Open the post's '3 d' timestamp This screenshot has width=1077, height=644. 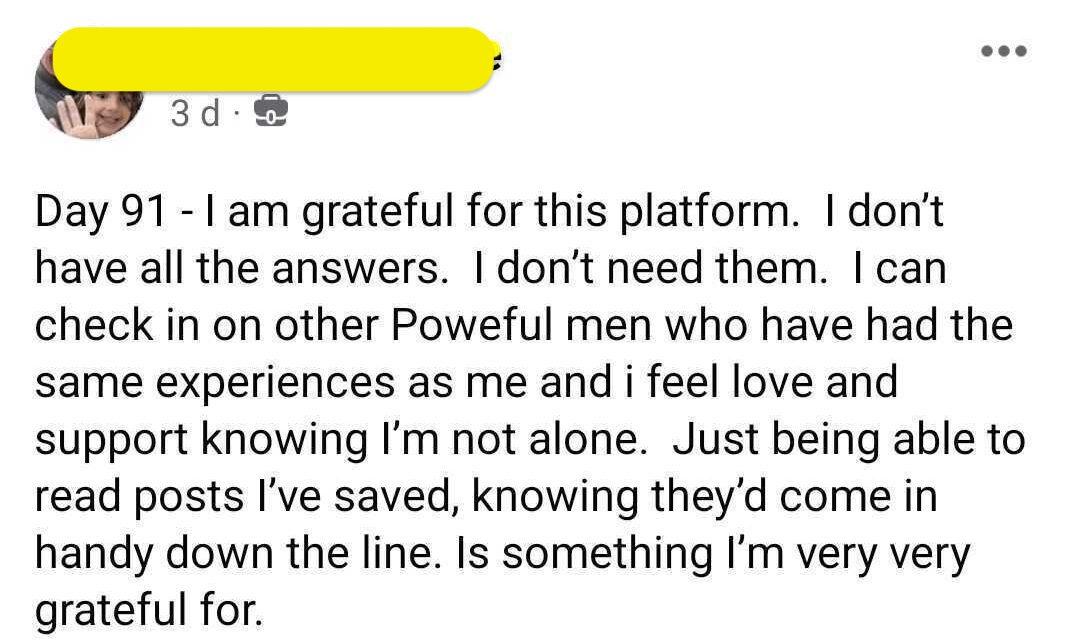pyautogui.click(x=196, y=113)
